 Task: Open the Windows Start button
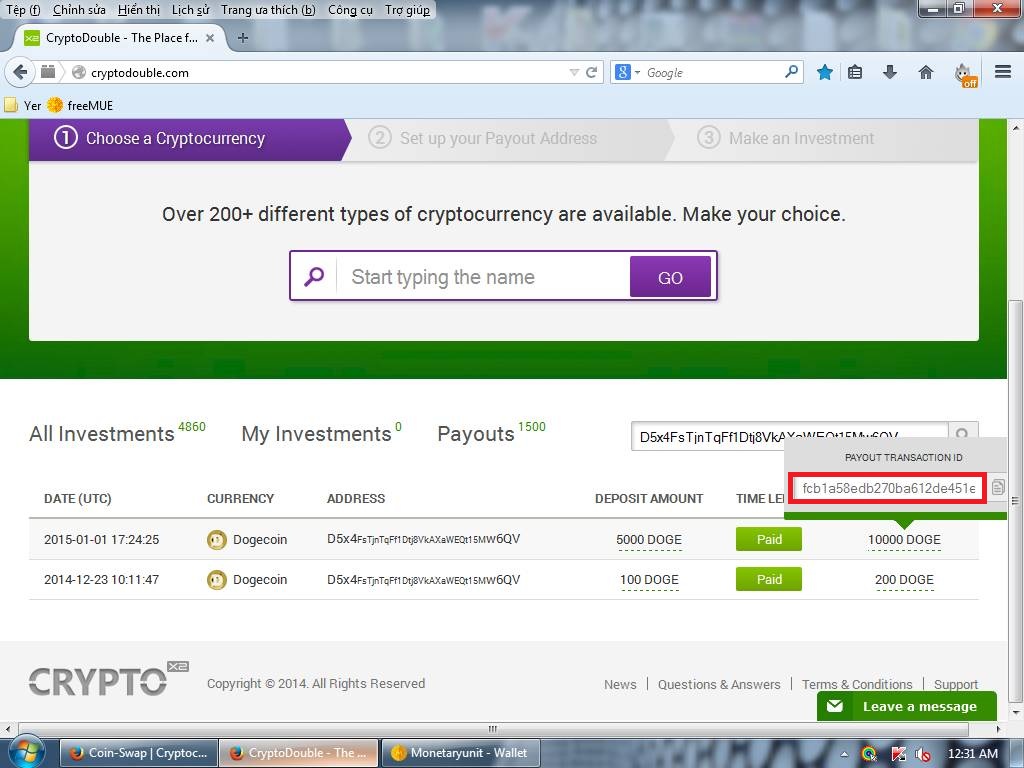(25, 753)
